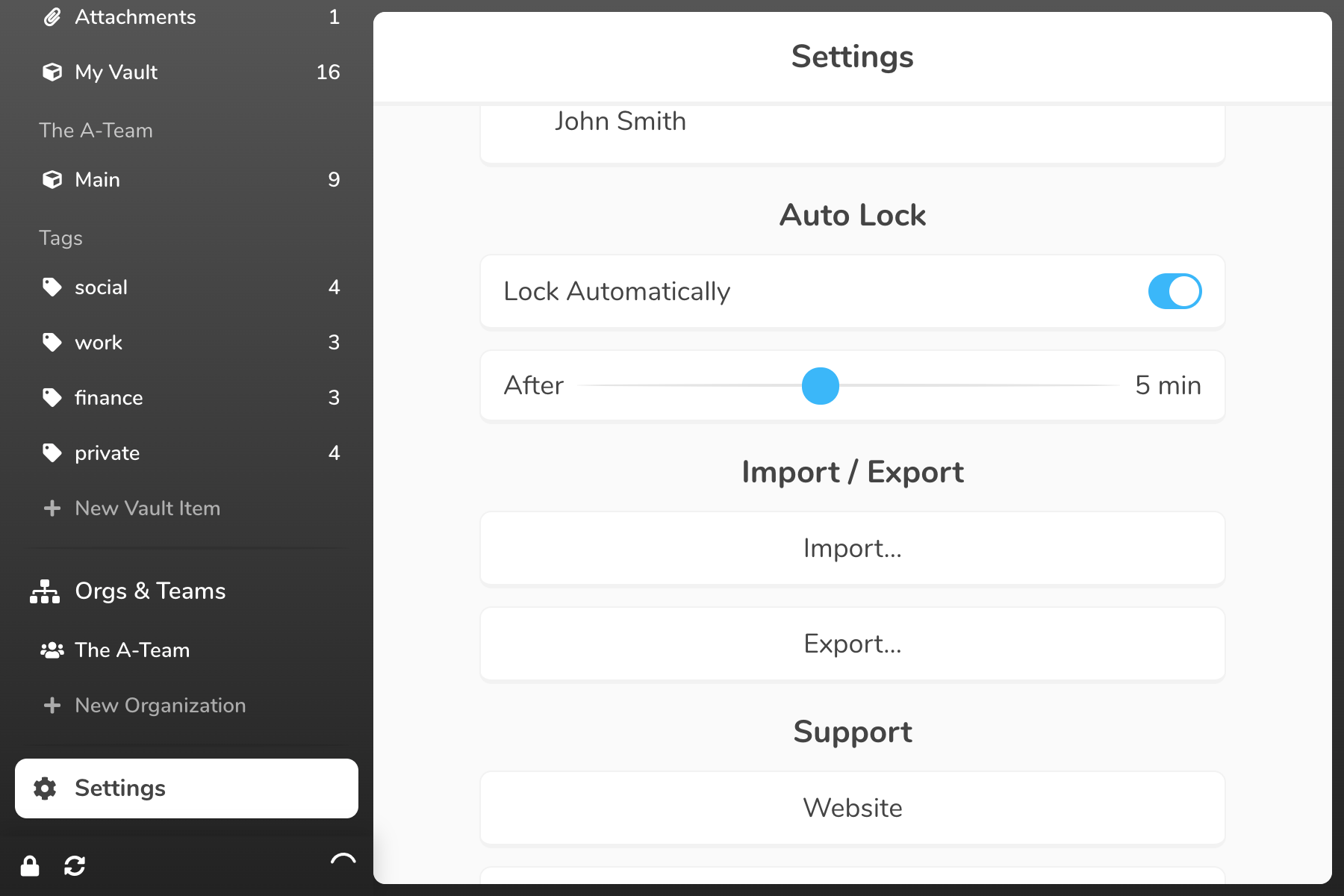Create a New Organization

(160, 706)
